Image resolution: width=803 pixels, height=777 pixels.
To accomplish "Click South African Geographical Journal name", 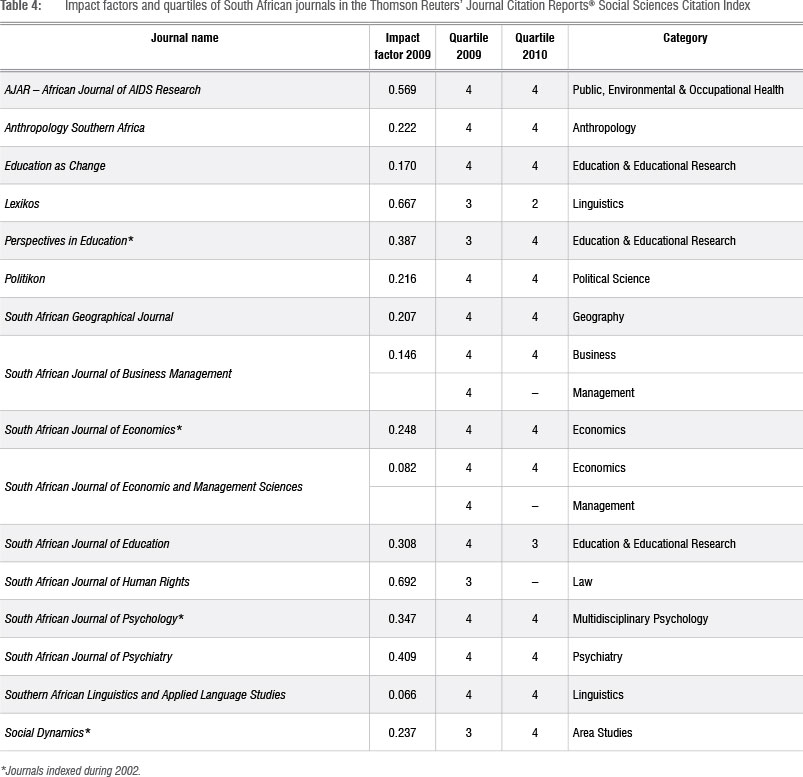I will (89, 317).
